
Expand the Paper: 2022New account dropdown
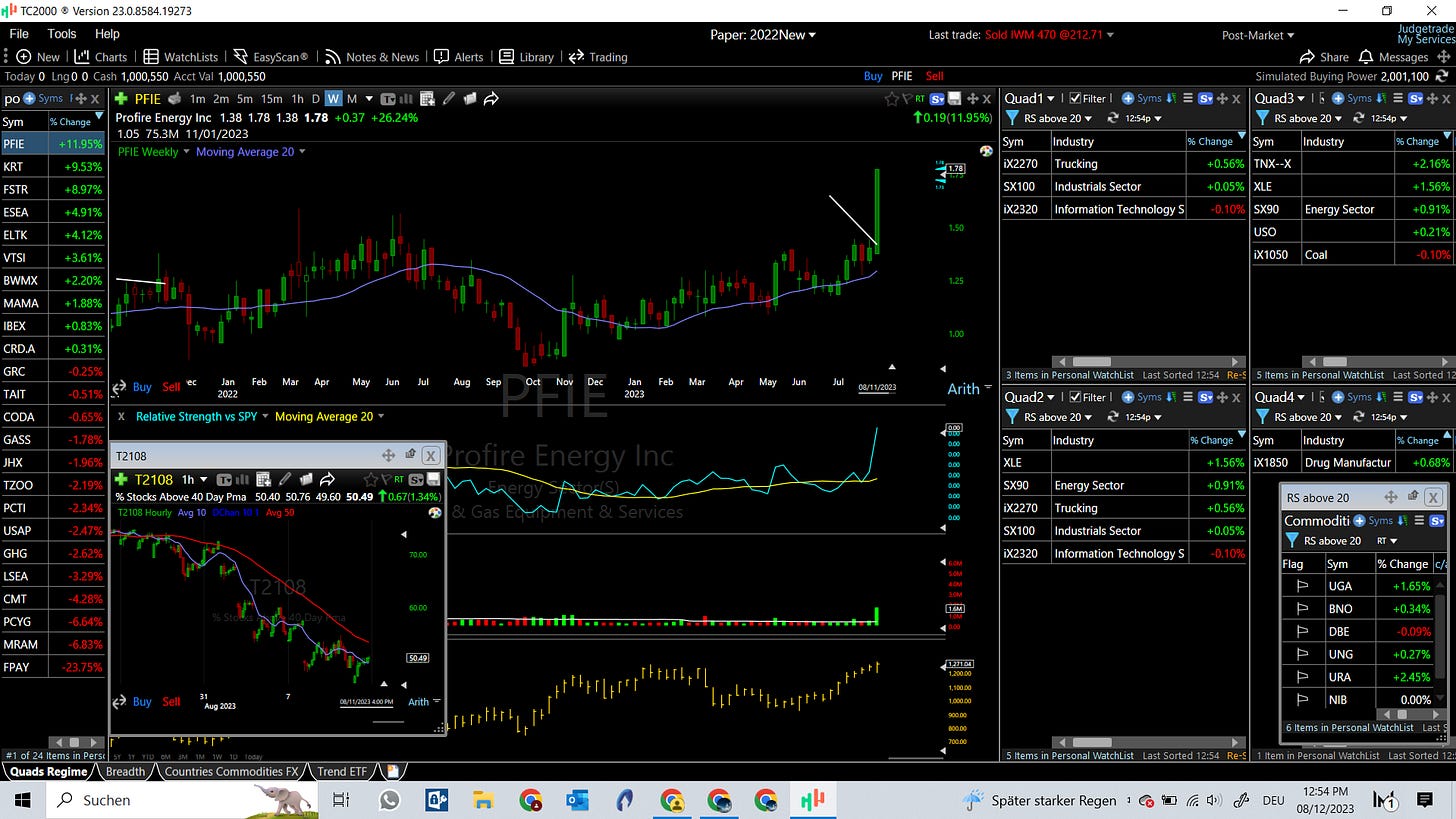pyautogui.click(x=762, y=35)
